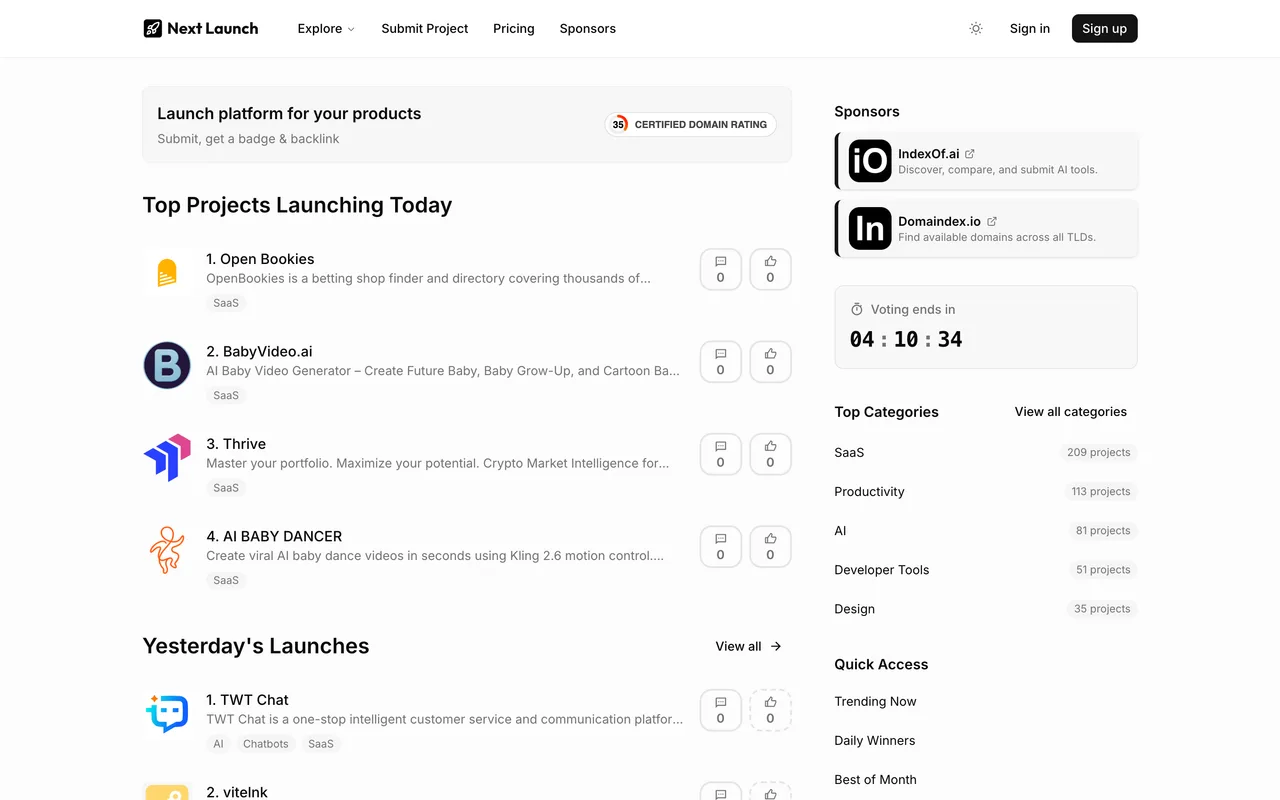The height and width of the screenshot is (800, 1280).
Task: Open the 3. Thrive title
Action: (236, 444)
